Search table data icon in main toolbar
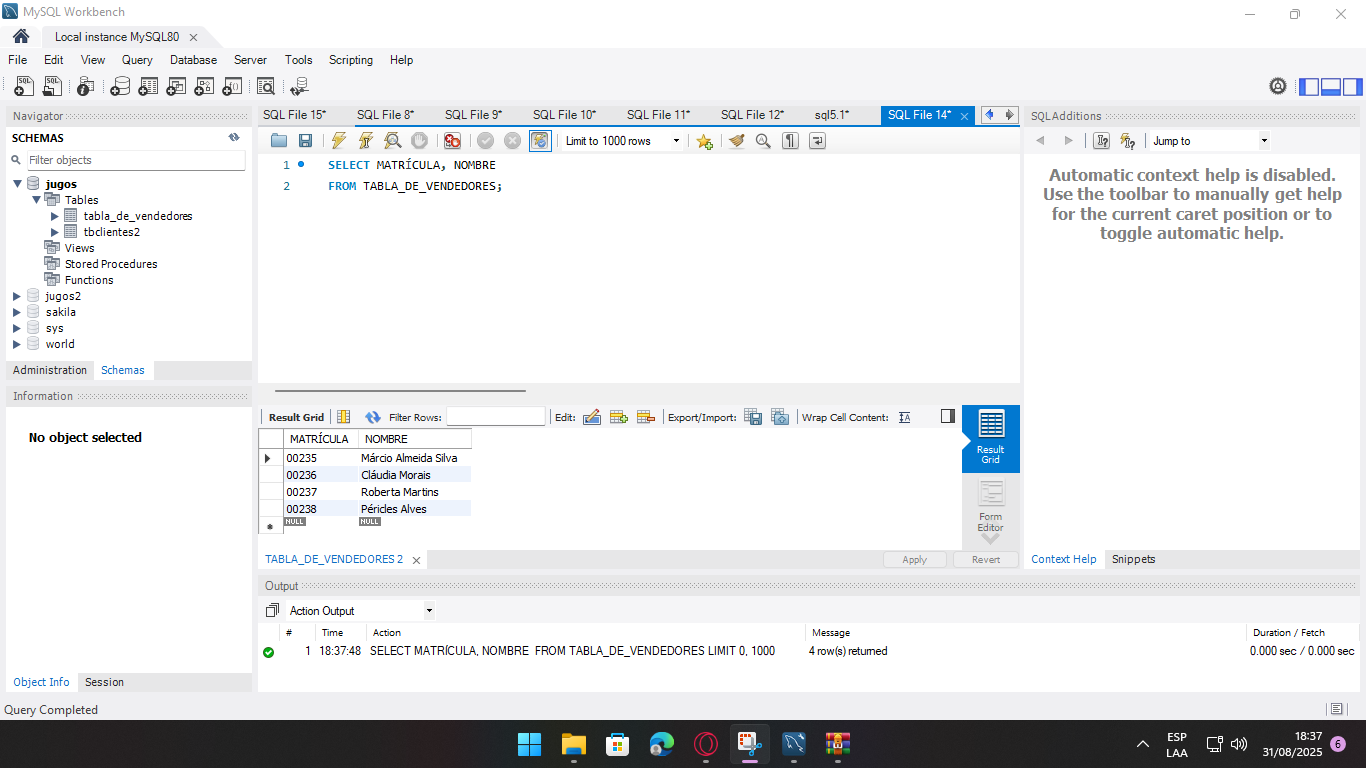 pos(266,87)
